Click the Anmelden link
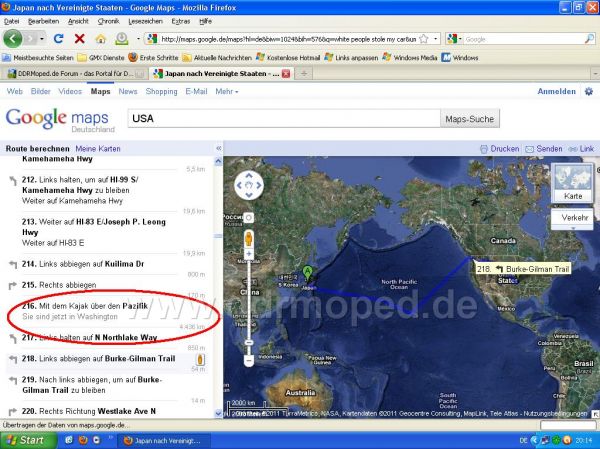The height and width of the screenshot is (449, 600). [x=556, y=91]
